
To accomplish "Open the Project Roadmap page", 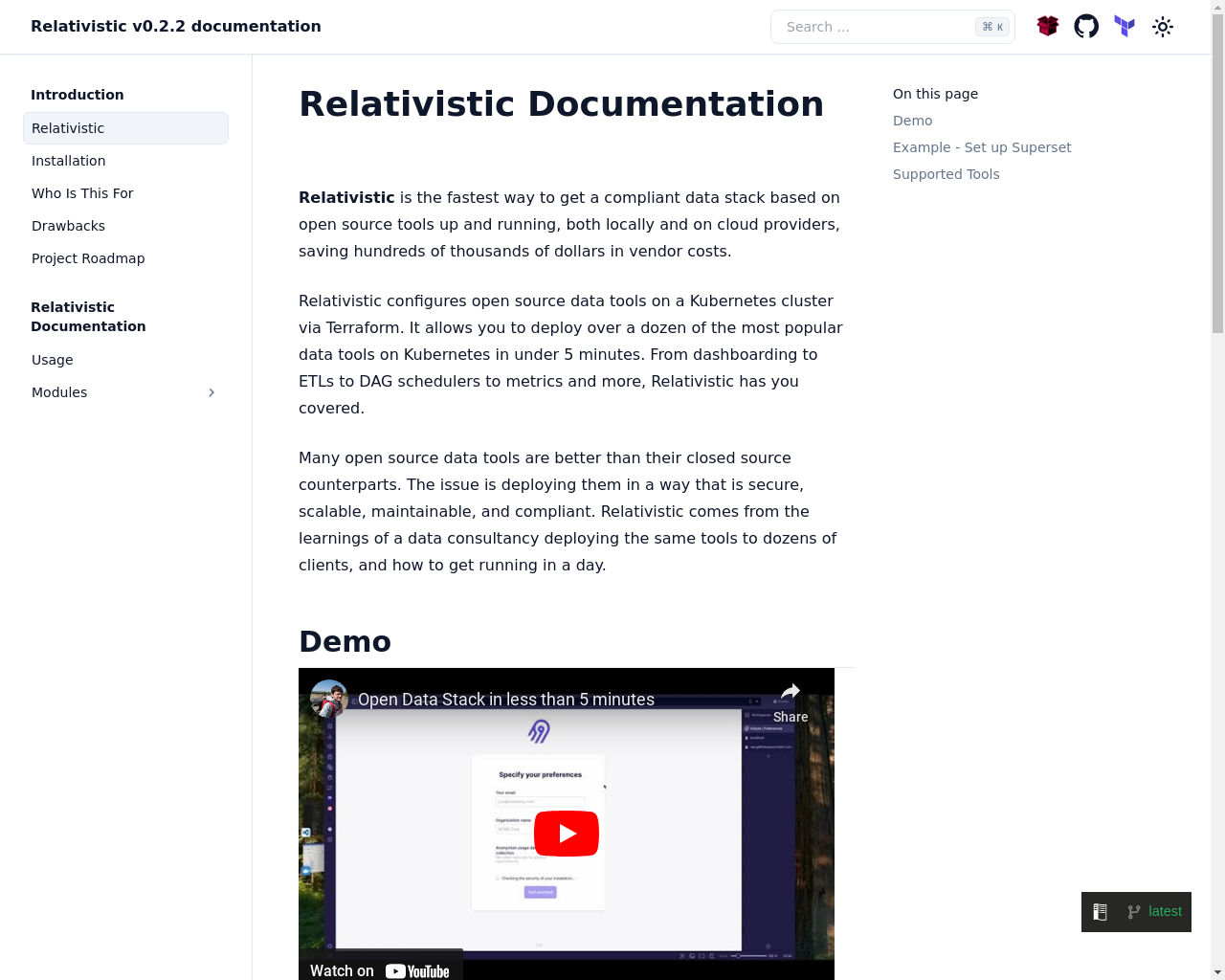I will click(x=125, y=258).
